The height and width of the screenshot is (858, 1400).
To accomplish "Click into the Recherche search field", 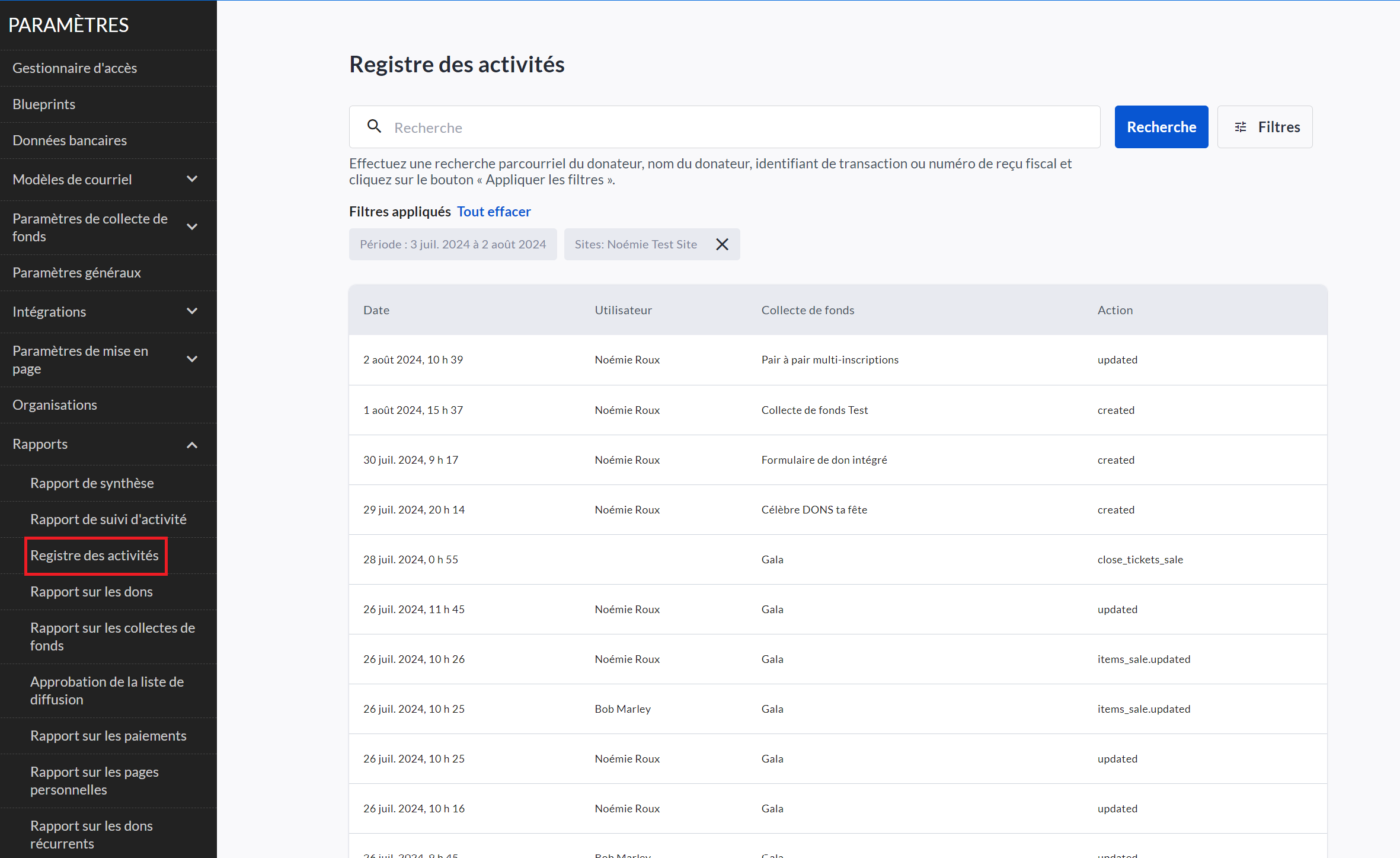I will click(x=735, y=127).
